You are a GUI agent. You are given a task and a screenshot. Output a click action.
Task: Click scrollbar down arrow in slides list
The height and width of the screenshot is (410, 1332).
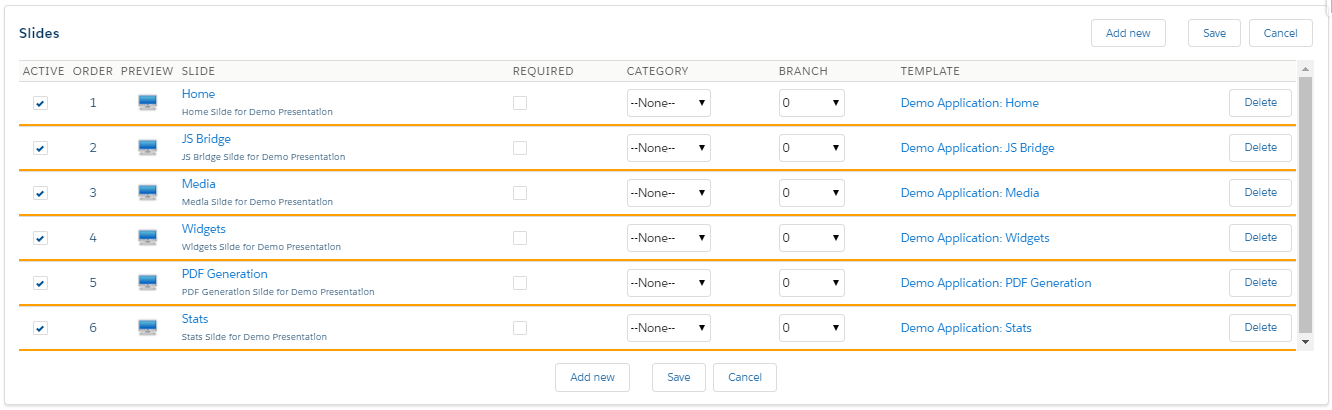click(1304, 342)
